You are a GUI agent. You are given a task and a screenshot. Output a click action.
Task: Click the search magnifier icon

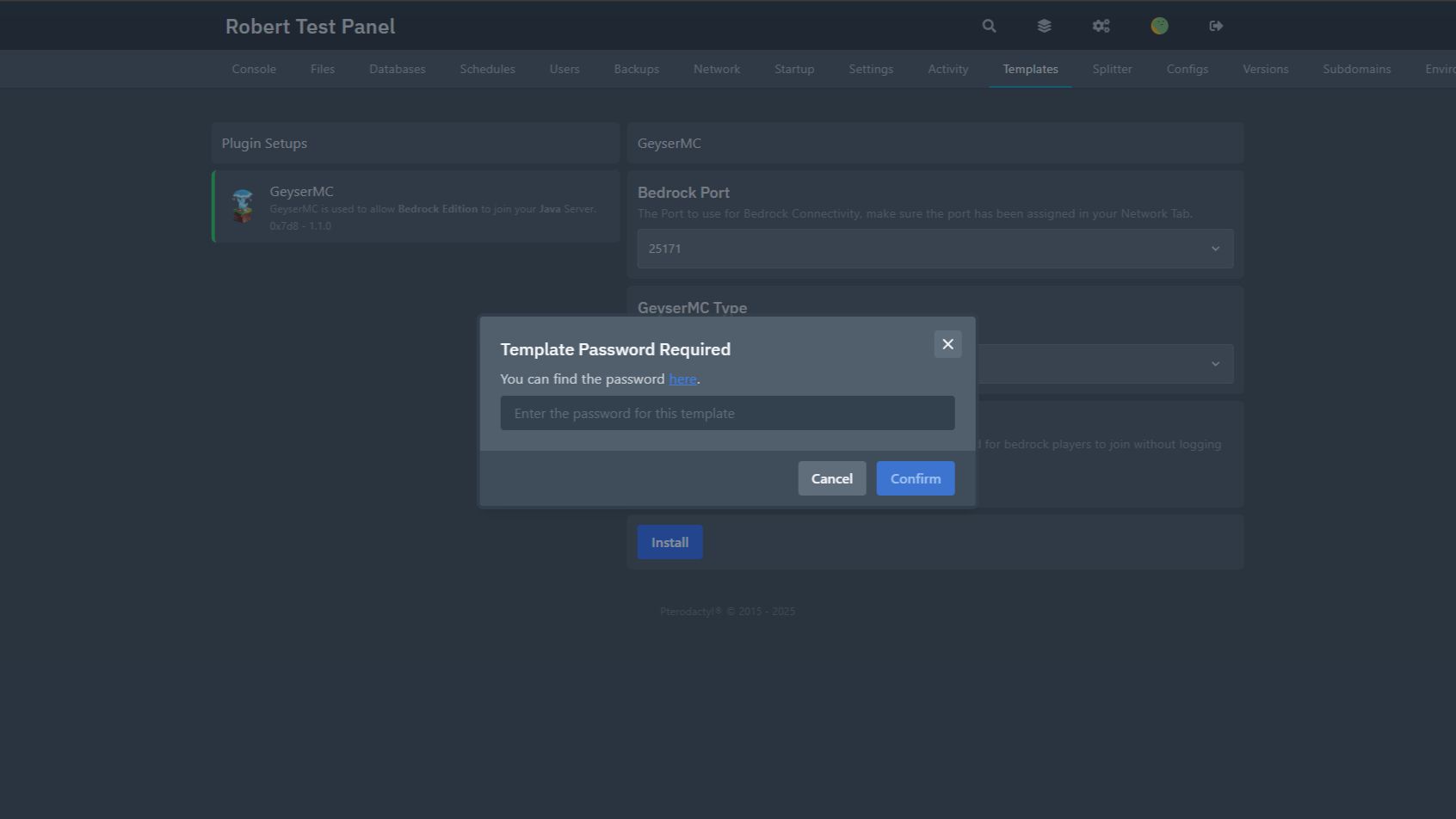(989, 26)
